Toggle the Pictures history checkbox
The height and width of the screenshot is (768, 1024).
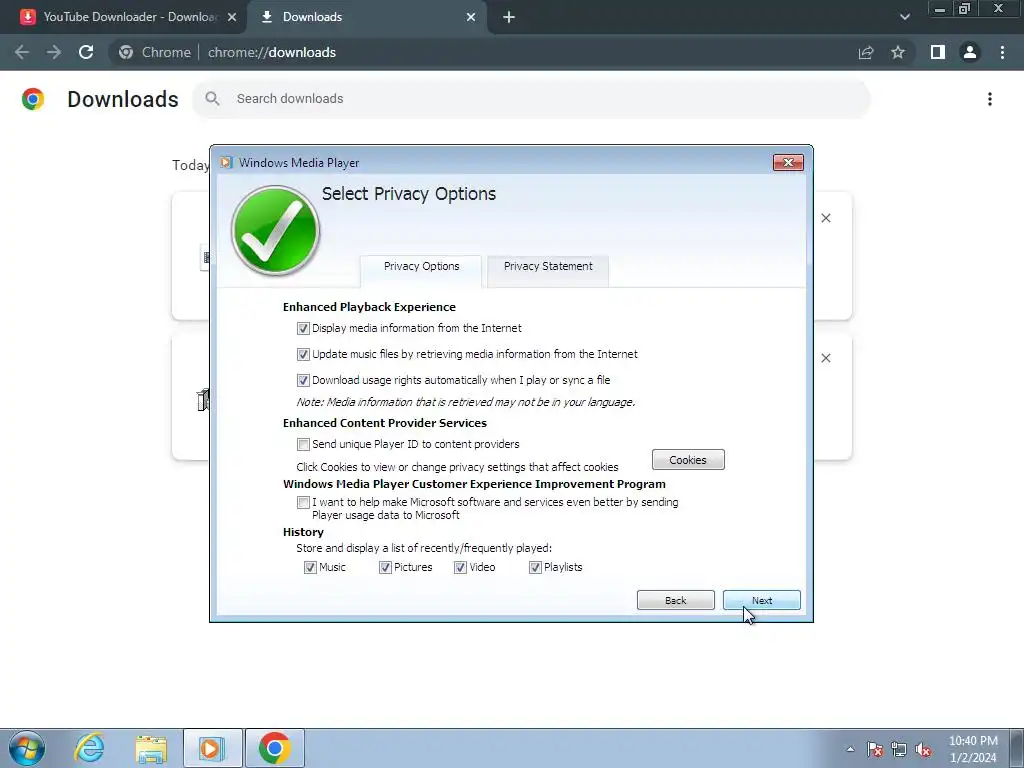coord(385,568)
